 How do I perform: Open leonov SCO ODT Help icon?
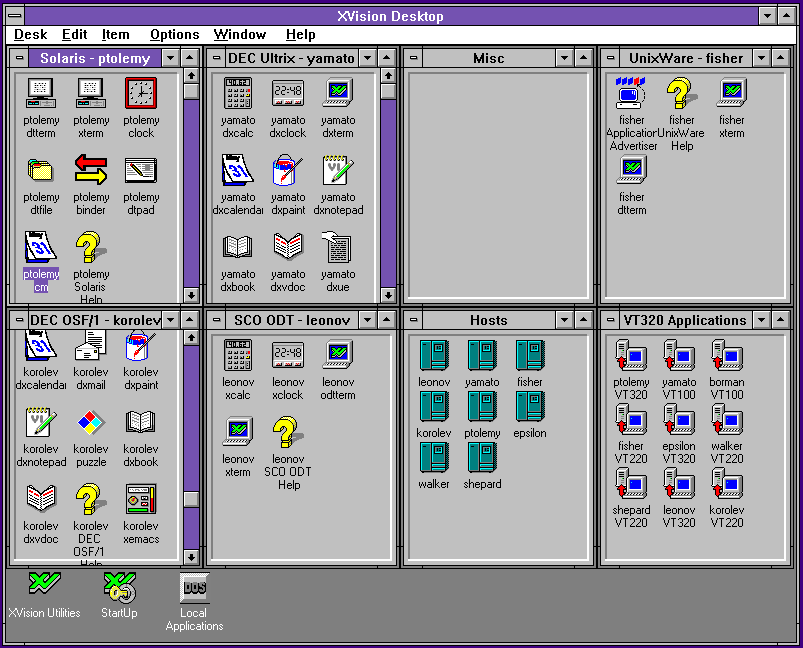[x=288, y=432]
